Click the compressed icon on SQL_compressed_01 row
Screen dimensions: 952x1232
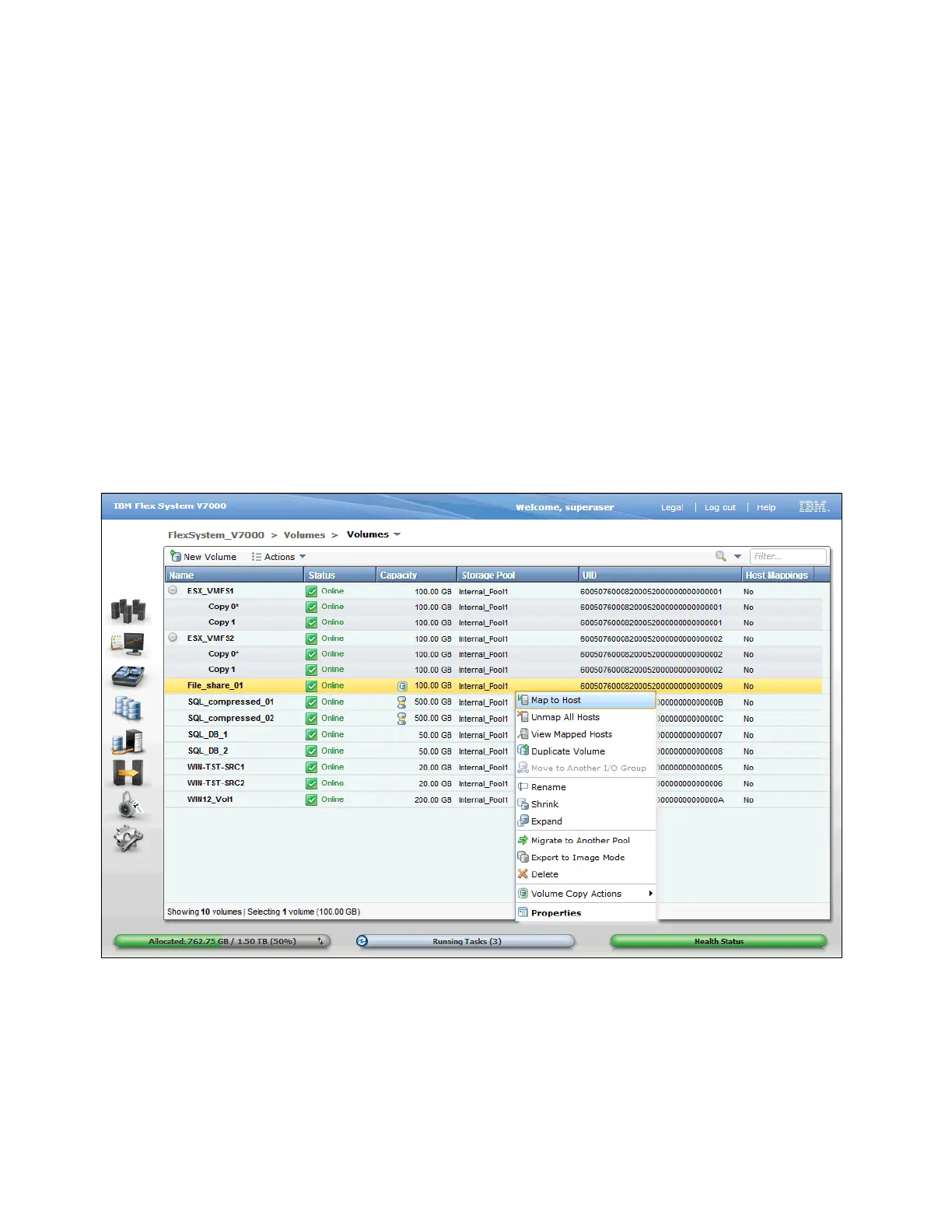(402, 702)
